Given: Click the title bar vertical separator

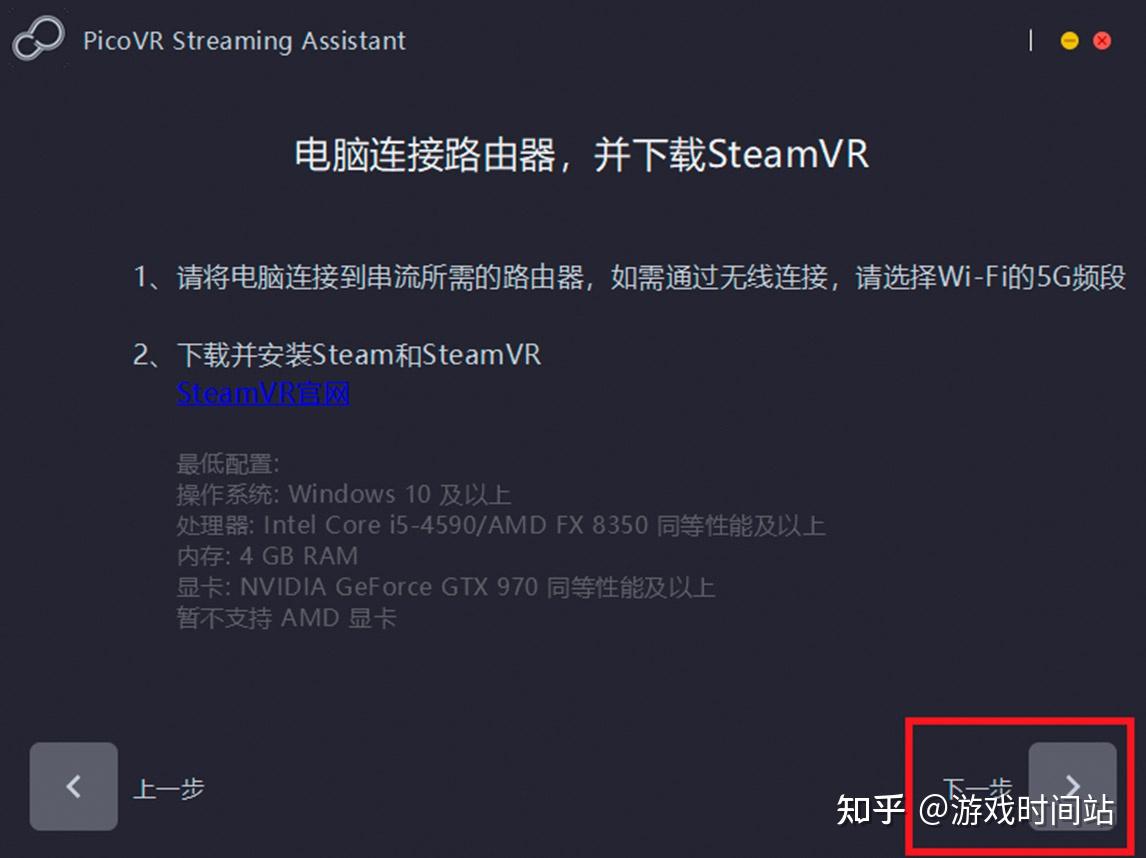Looking at the screenshot, I should coord(1031,40).
